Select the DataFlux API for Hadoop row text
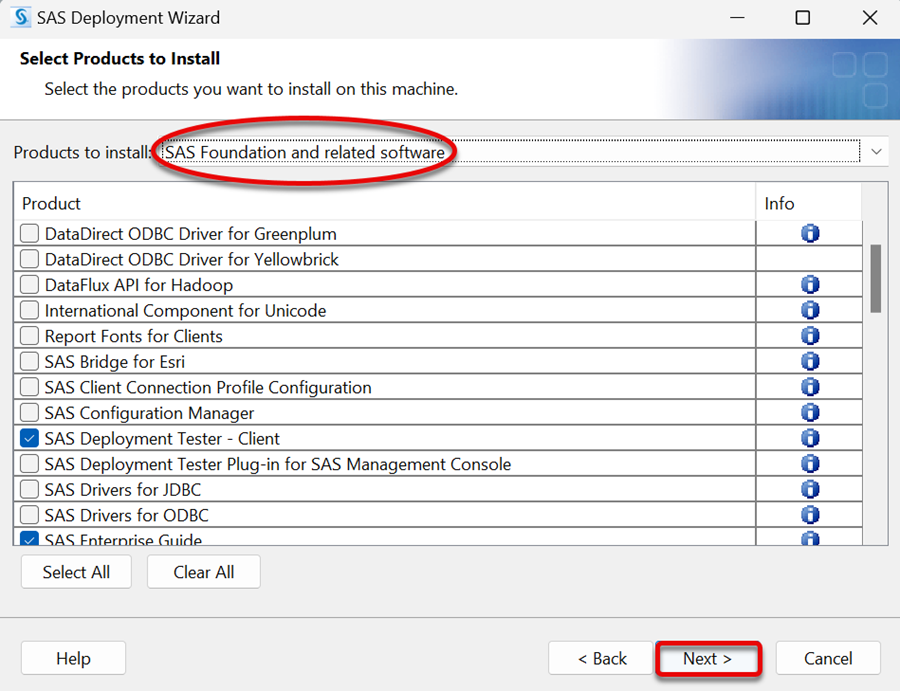The image size is (900, 691). 139,285
